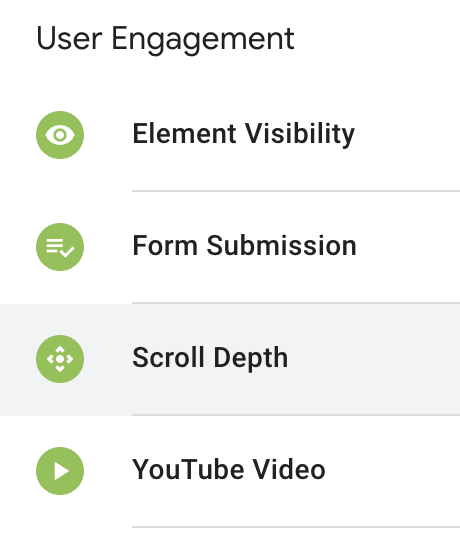This screenshot has width=460, height=552.
Task: Click the green eye icon for Element Visibility
Action: [x=60, y=135]
